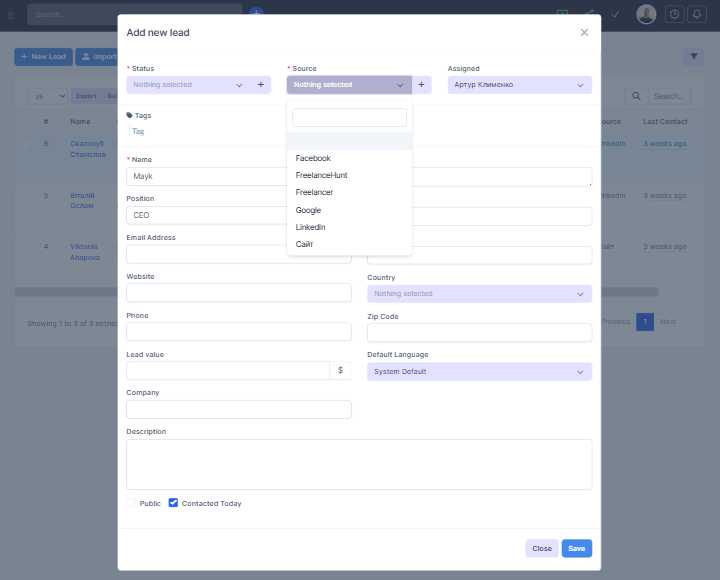720x580 pixels.
Task: Click the dollar sign beside Lead value
Action: (340, 370)
